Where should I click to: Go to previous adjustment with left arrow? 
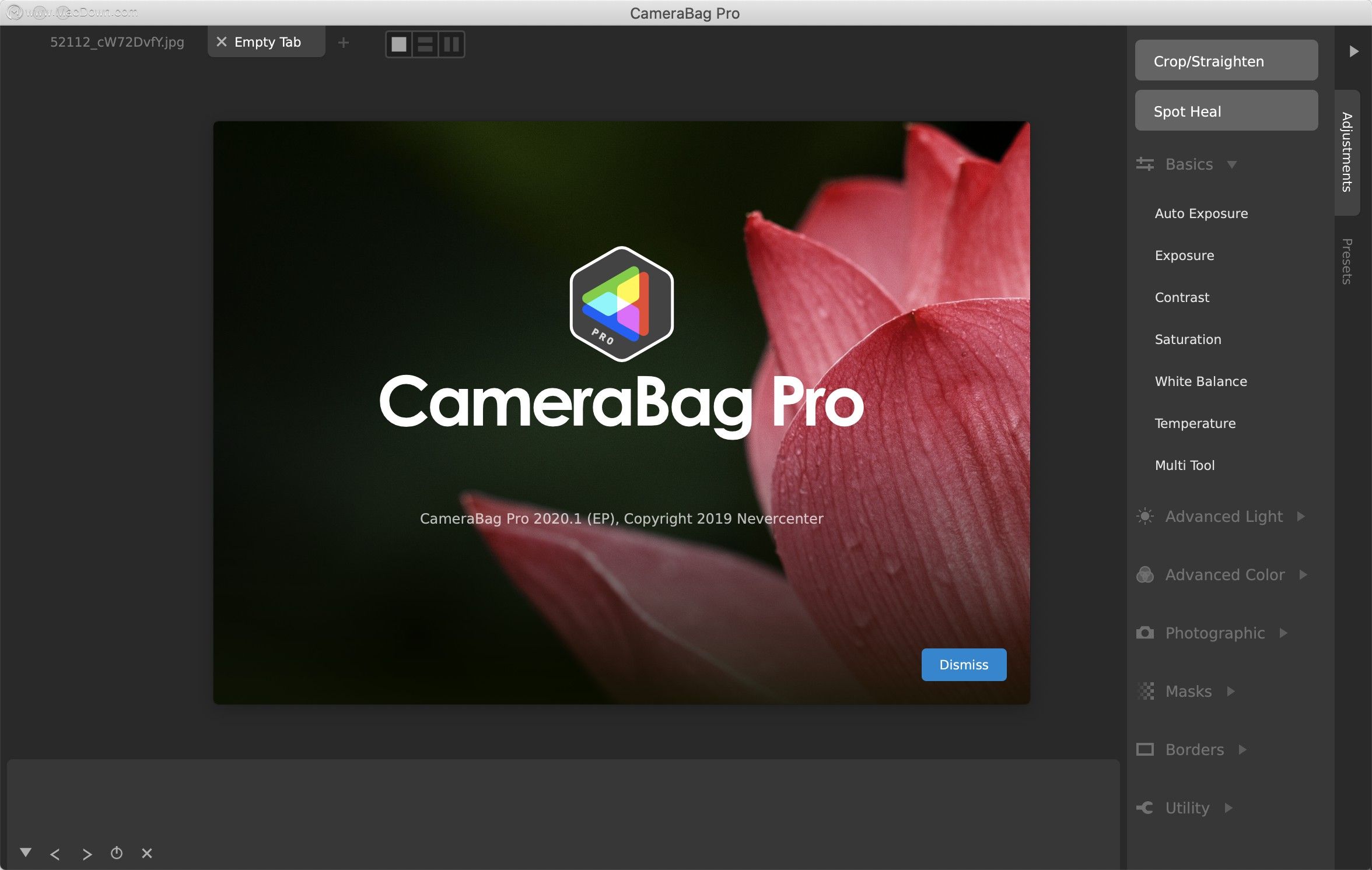click(55, 855)
